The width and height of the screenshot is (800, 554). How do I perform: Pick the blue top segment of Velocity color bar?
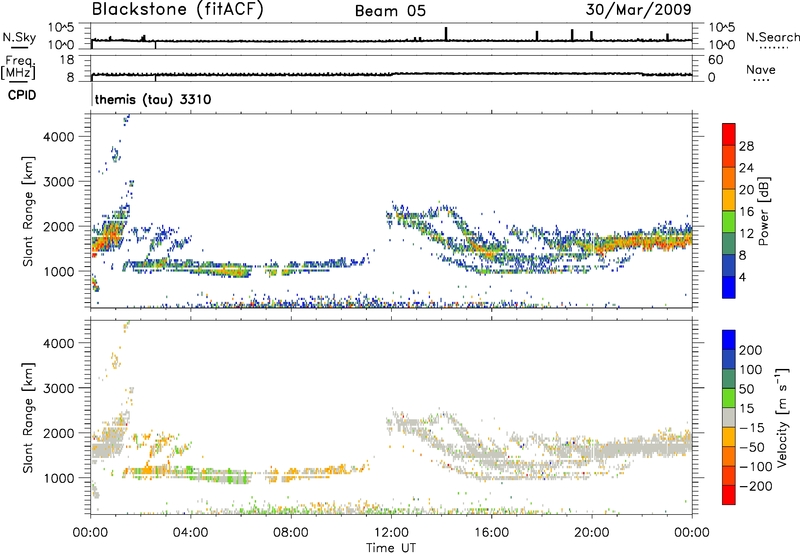click(729, 340)
